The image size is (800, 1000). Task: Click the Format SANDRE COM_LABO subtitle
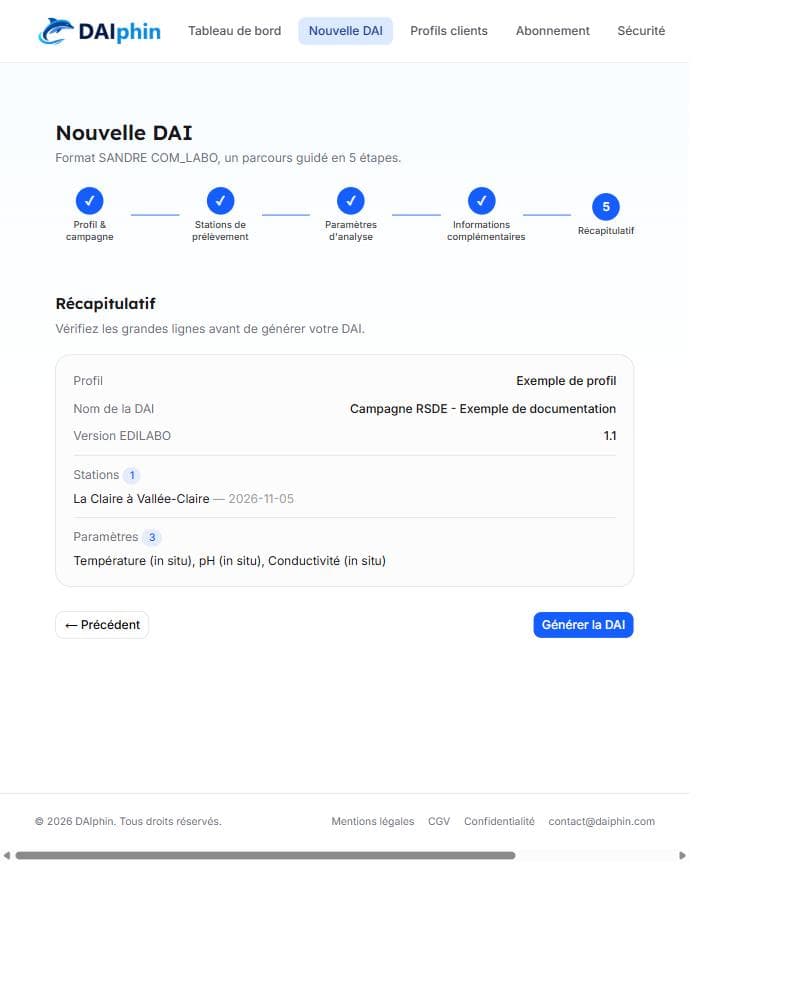pos(228,158)
